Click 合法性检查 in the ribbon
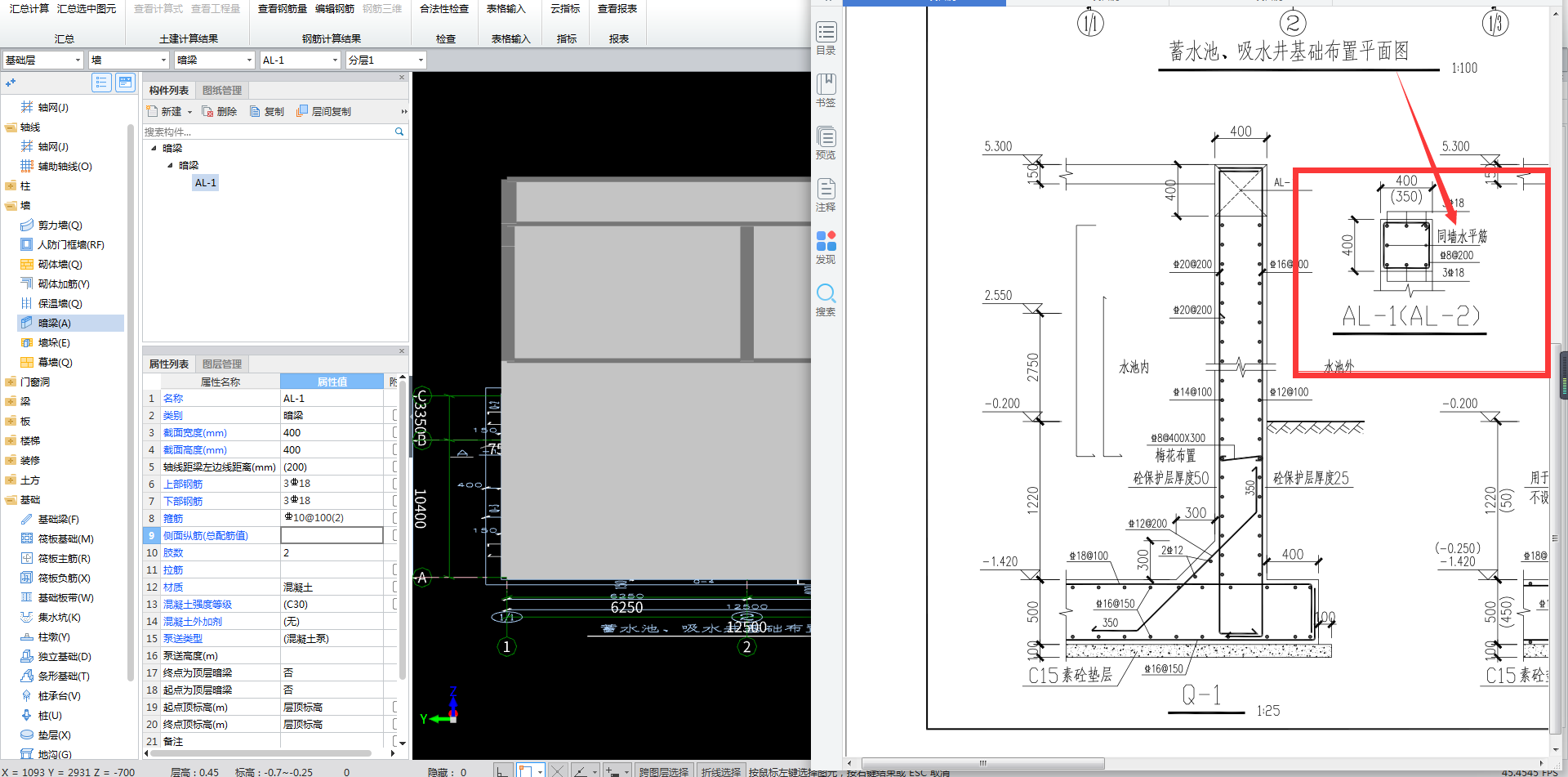 point(444,9)
